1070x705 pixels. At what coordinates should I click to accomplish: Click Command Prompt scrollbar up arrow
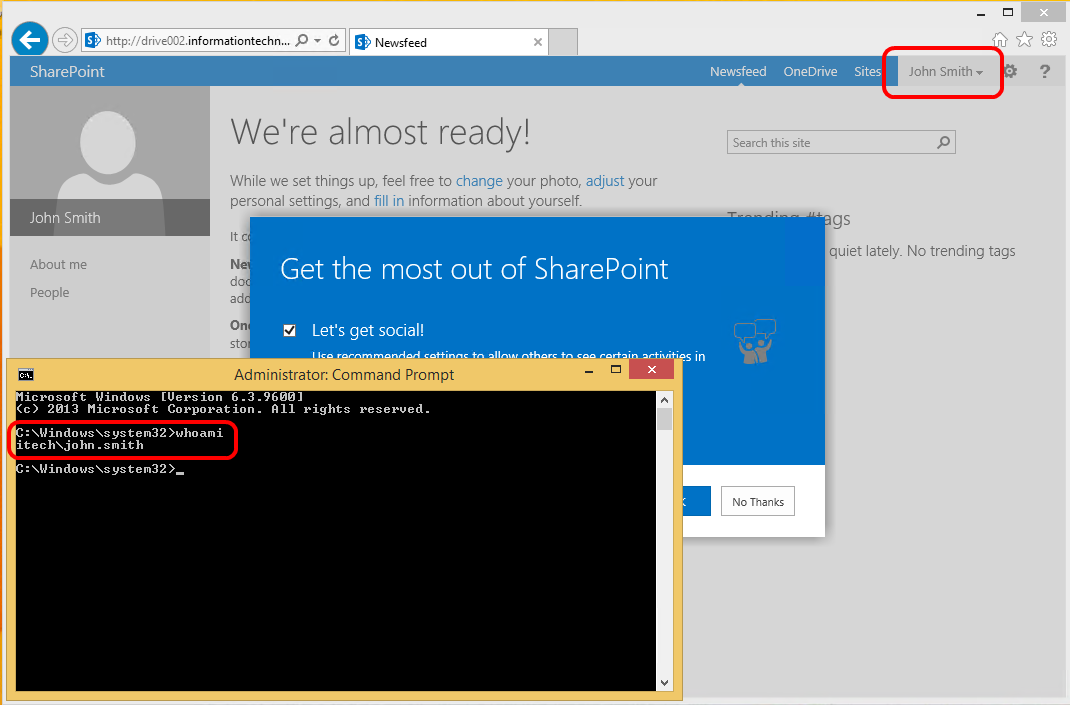pyautogui.click(x=665, y=399)
